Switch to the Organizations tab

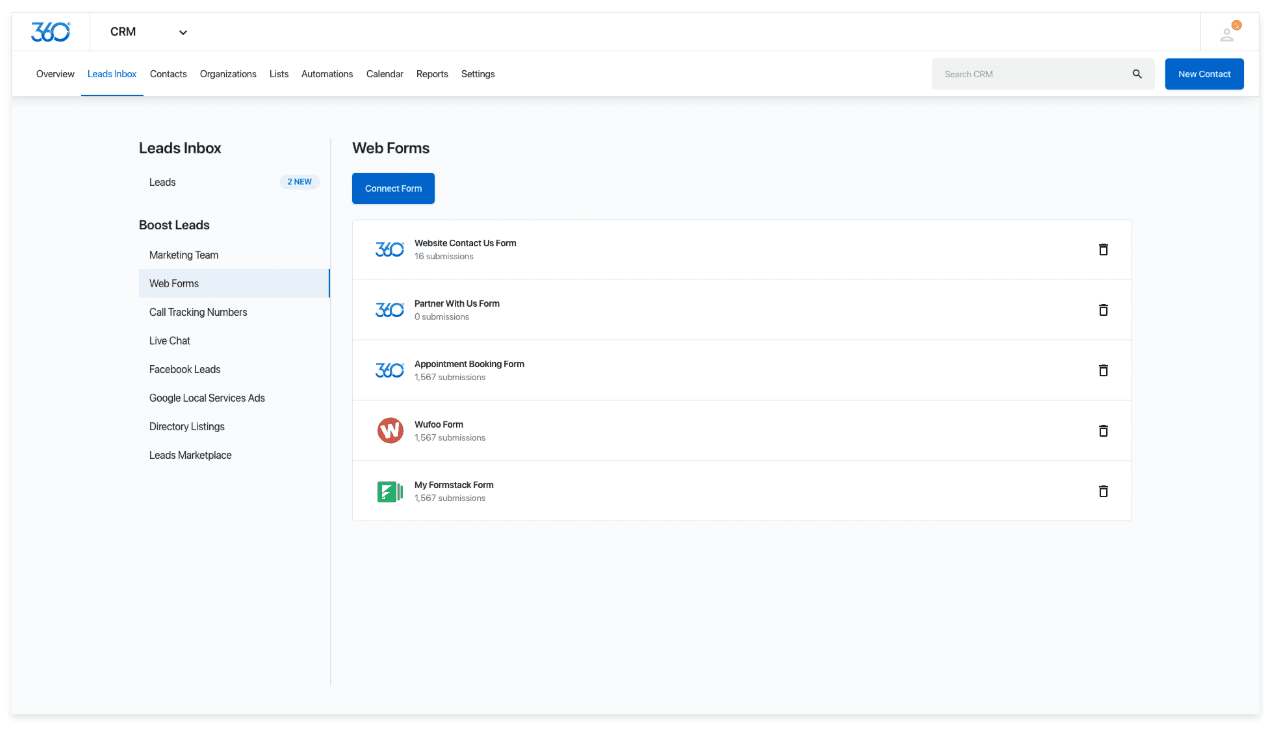click(228, 74)
